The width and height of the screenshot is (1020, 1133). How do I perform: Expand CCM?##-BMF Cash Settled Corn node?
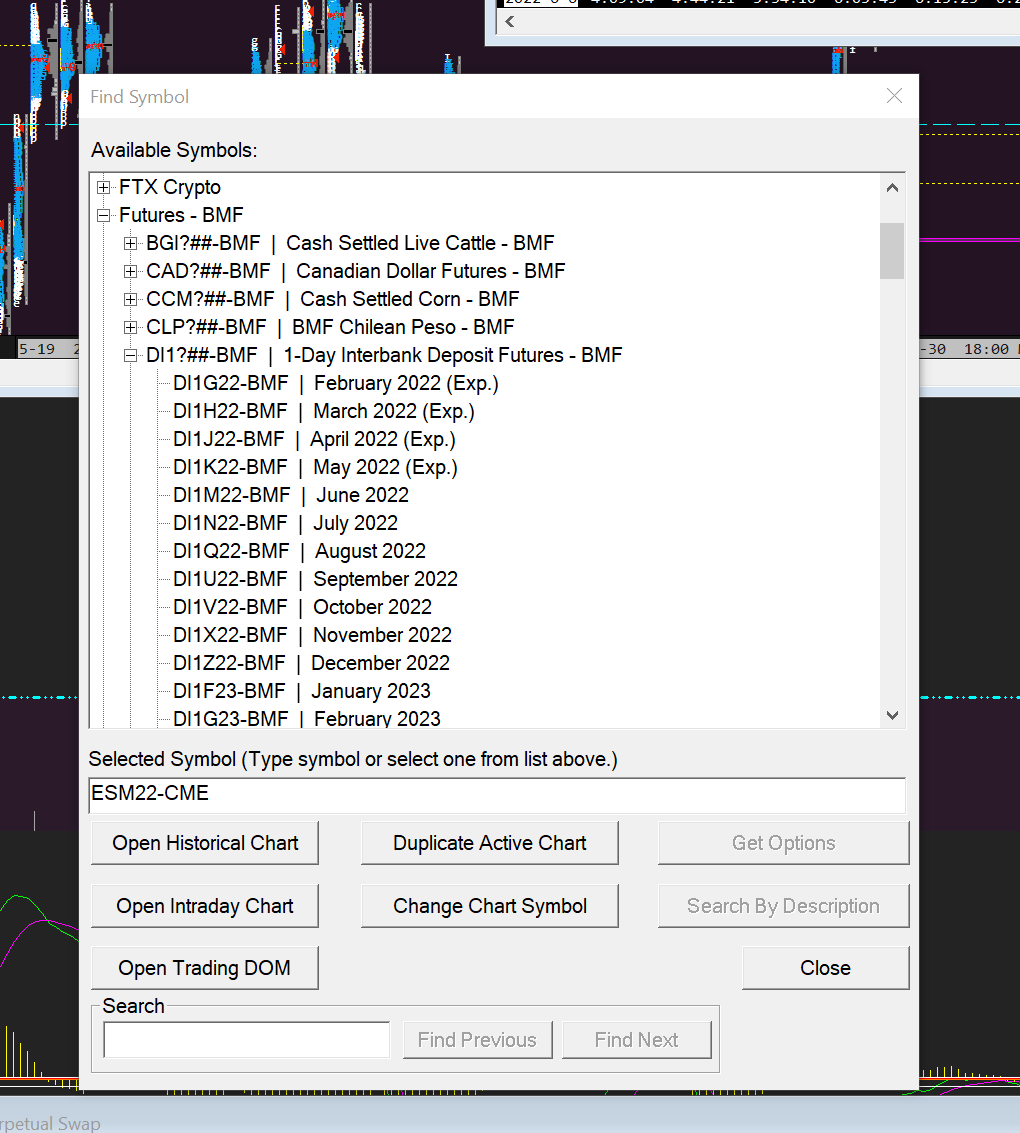pyautogui.click(x=130, y=299)
